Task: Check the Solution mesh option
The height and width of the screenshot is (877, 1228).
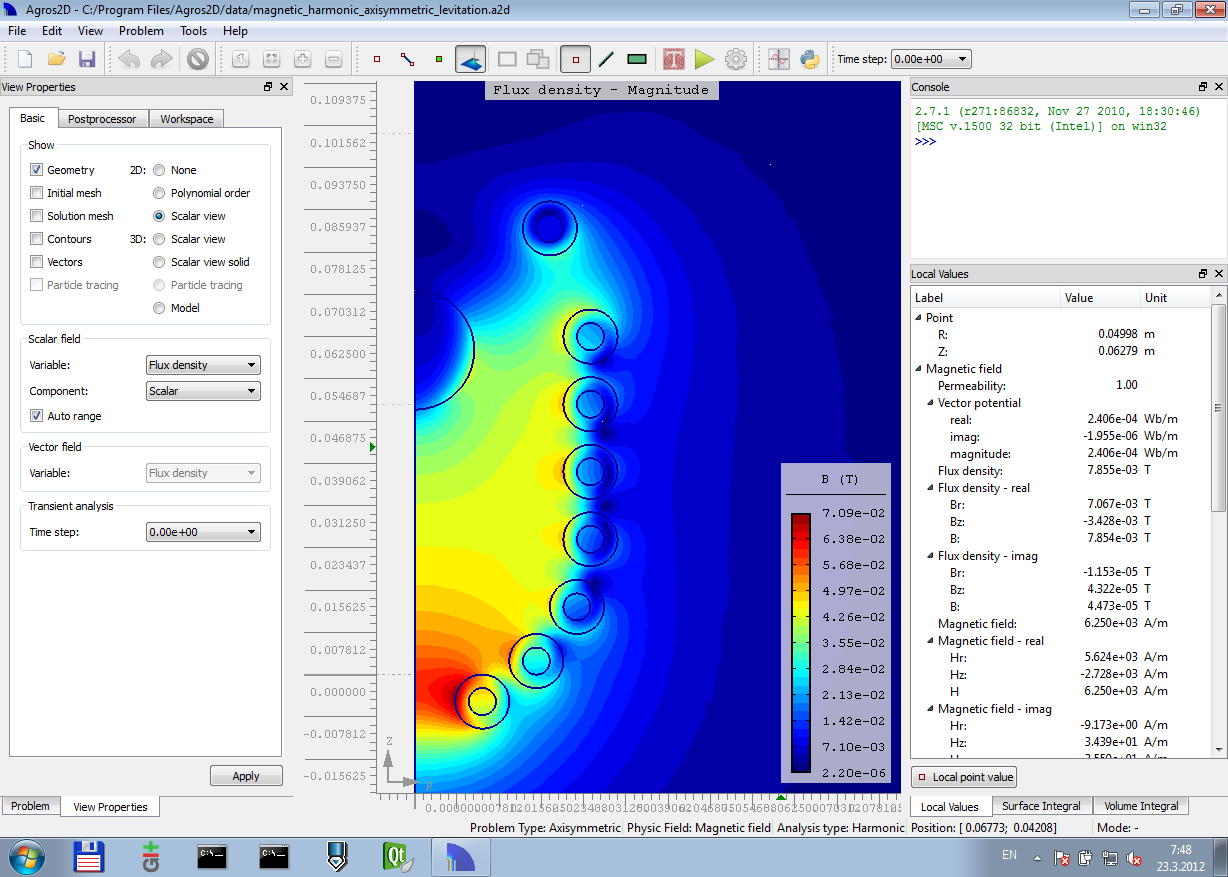Action: tap(37, 216)
